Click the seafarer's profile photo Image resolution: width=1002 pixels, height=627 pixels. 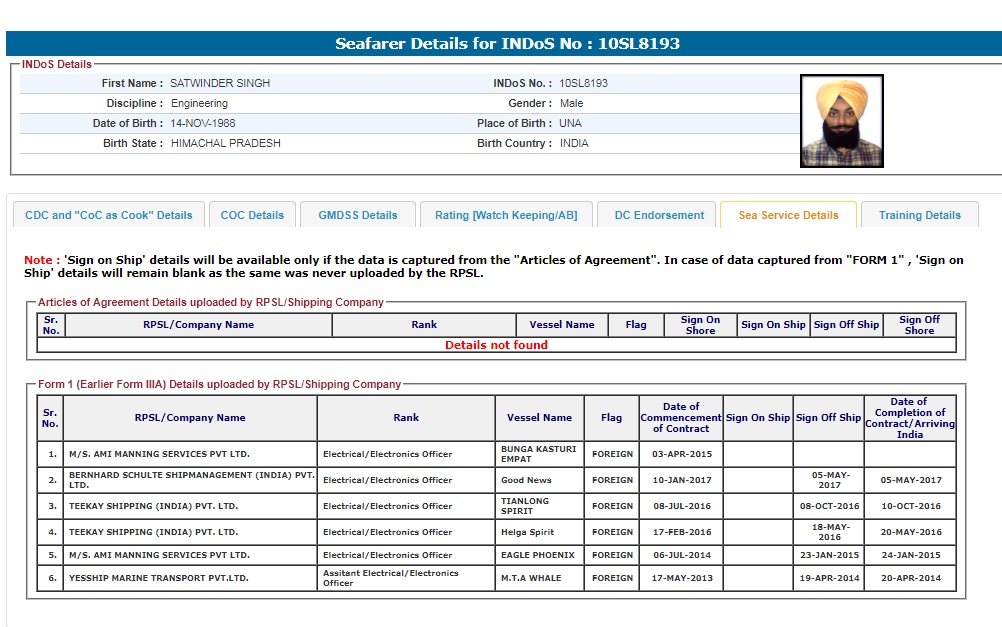[841, 121]
